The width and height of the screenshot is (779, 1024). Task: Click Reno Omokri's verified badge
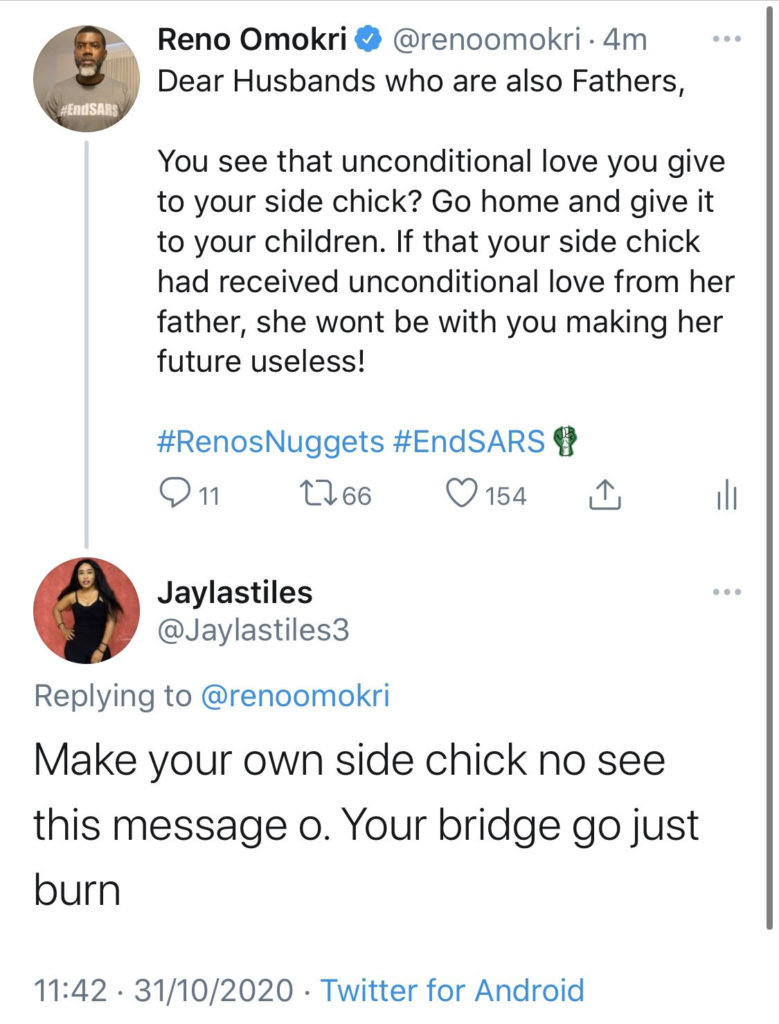368,40
